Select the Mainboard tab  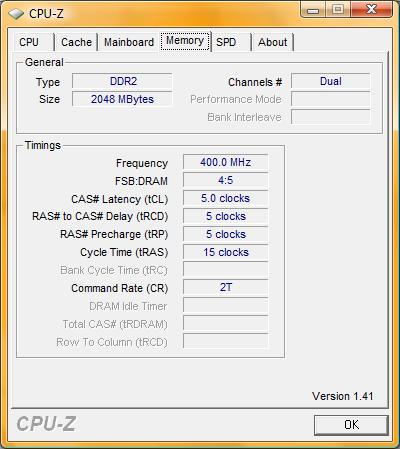click(129, 42)
